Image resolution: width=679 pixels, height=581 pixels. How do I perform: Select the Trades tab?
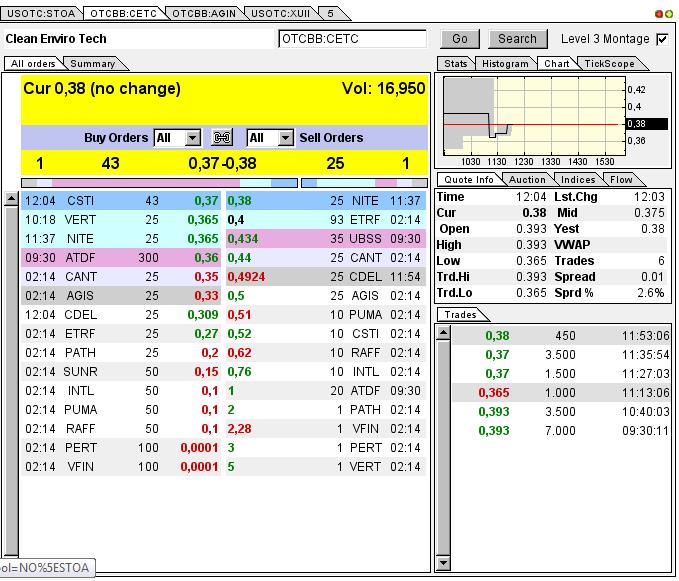pos(460,315)
